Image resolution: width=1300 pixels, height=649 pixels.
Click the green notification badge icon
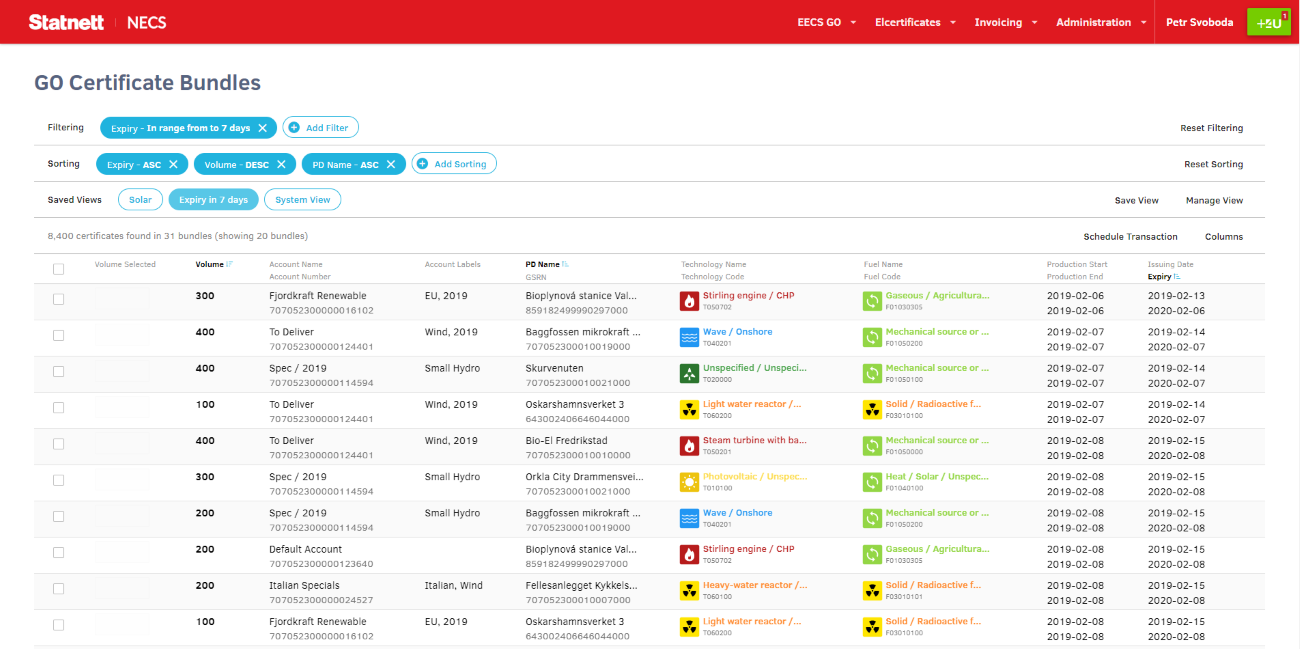[x=1268, y=22]
